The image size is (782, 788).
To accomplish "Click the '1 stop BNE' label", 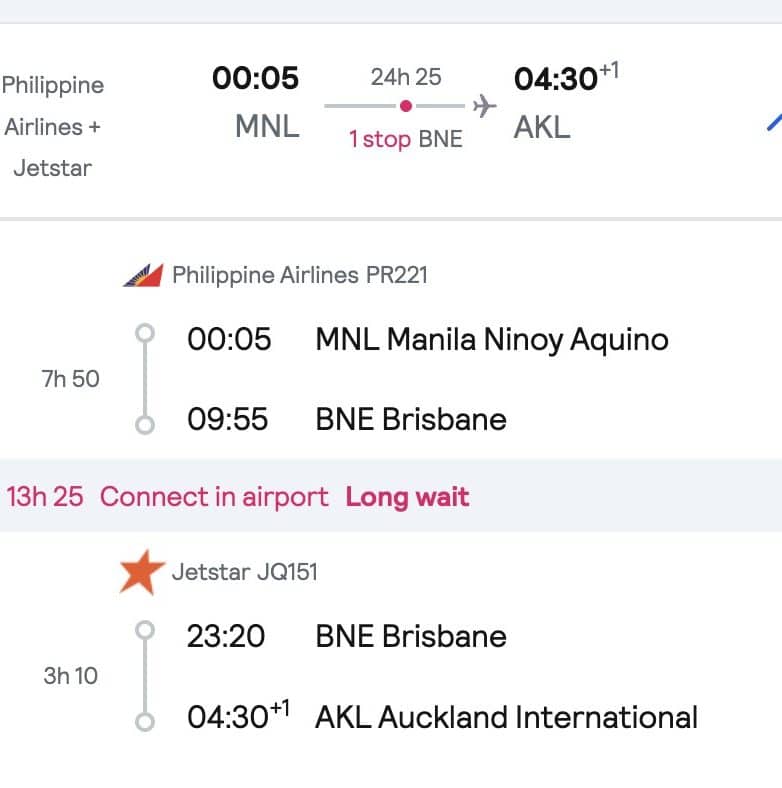I will [x=405, y=139].
